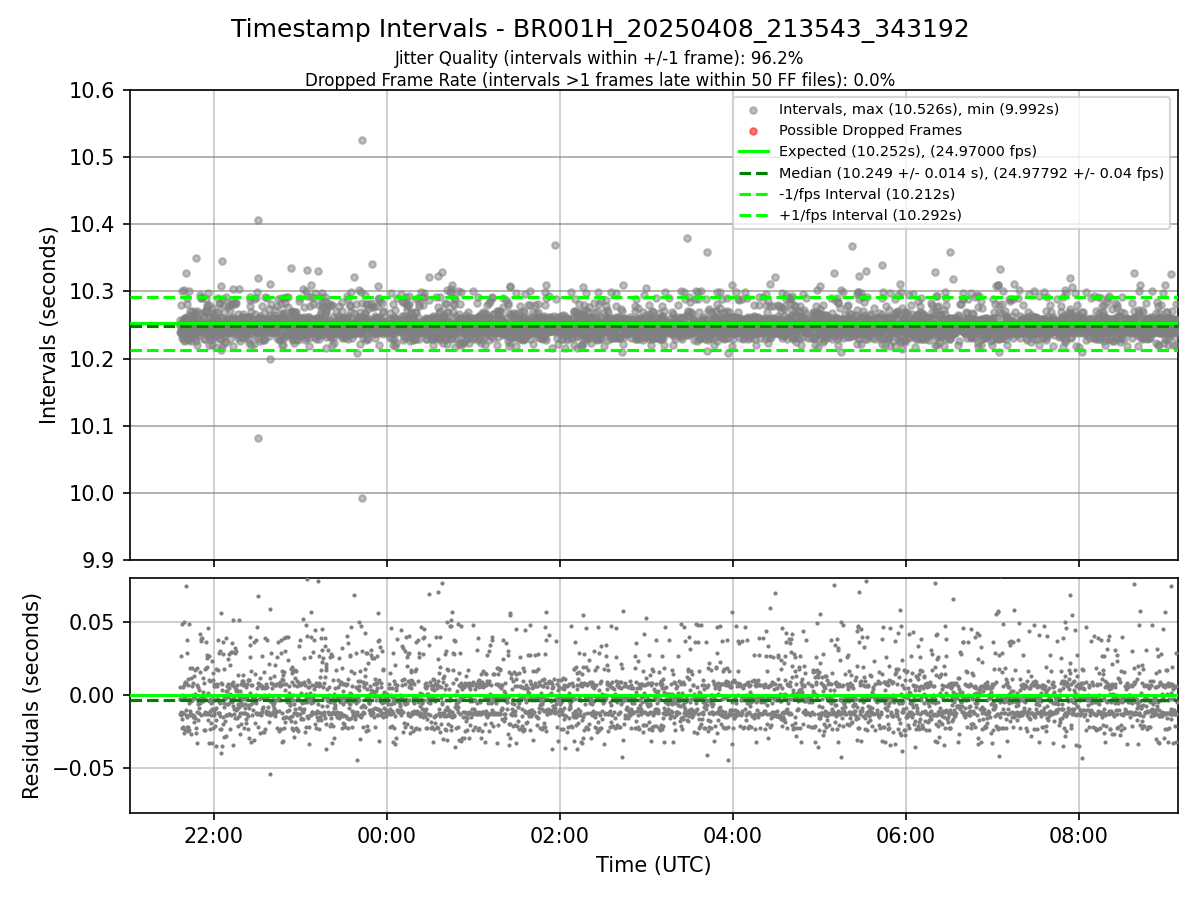Click the plot title 'Timestamp Intervals - BR001H_20250408_213543_343192'
This screenshot has width=1200, height=900.
pos(600,29)
